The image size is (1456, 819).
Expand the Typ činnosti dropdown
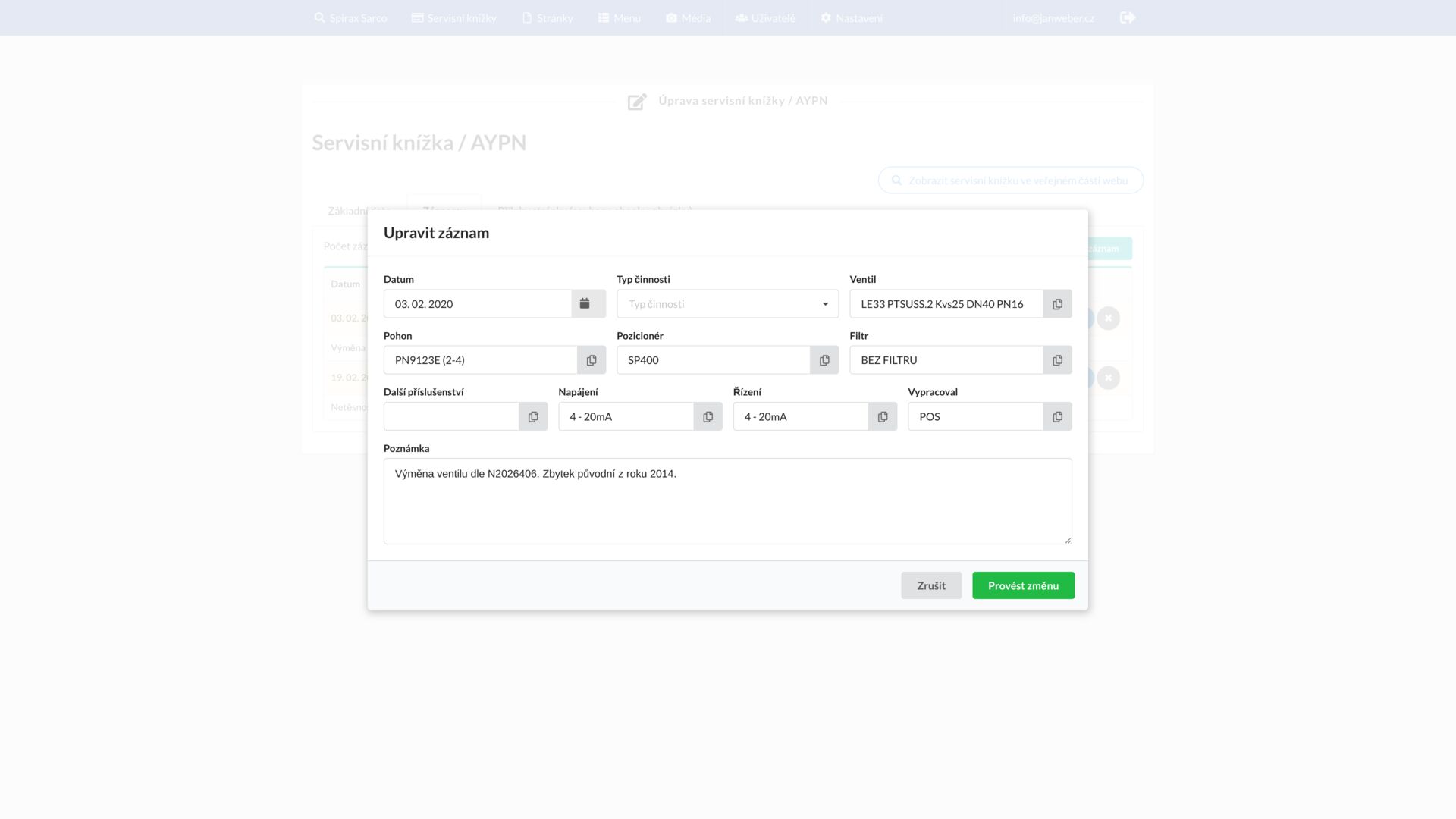pyautogui.click(x=726, y=303)
